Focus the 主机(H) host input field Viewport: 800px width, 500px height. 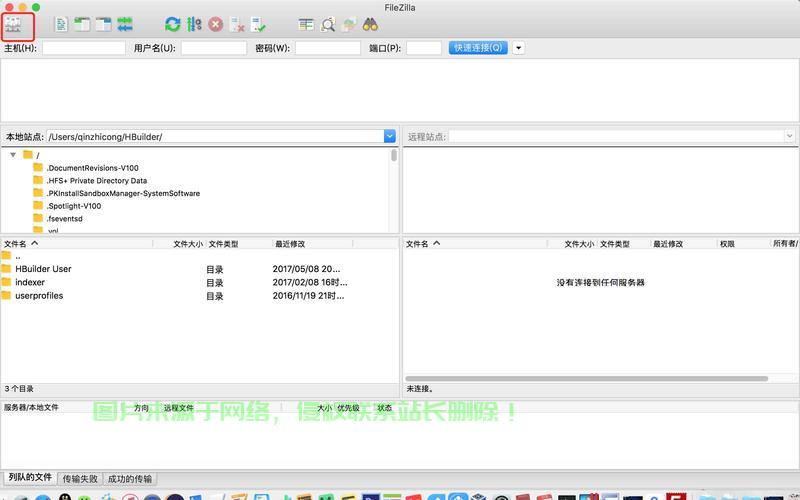pos(84,48)
